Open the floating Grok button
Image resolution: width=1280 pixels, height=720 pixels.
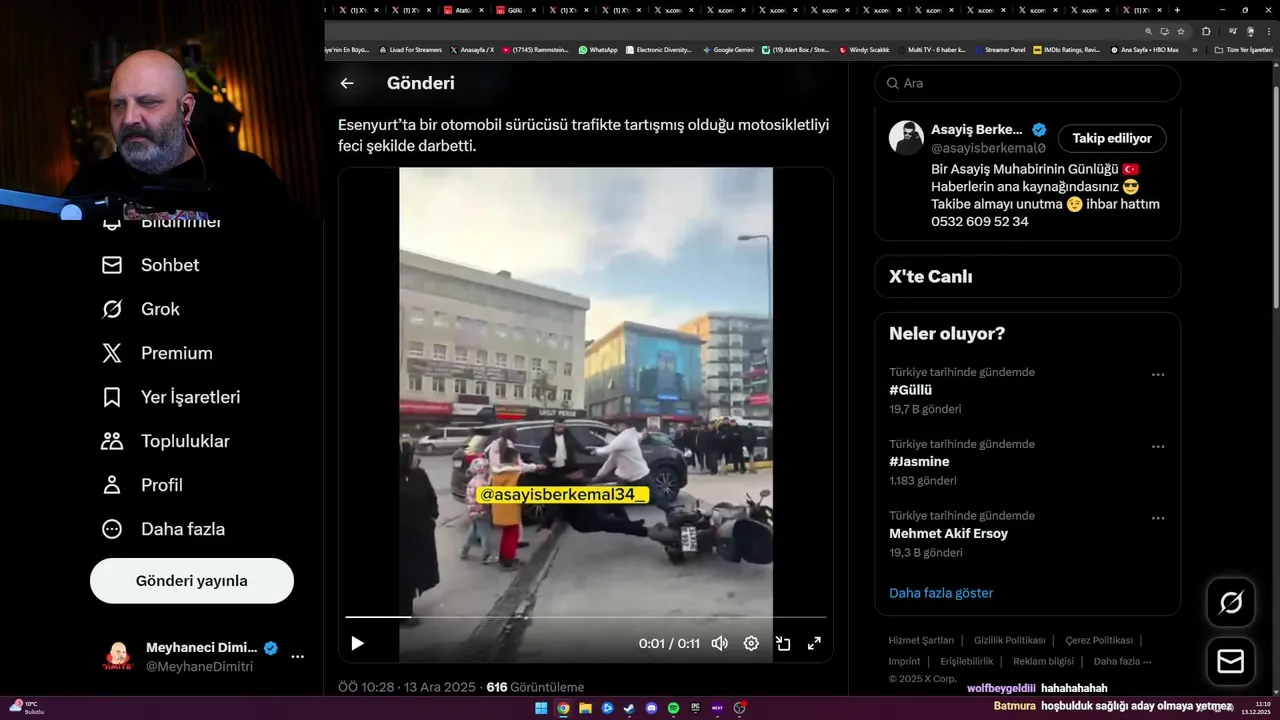tap(1231, 602)
